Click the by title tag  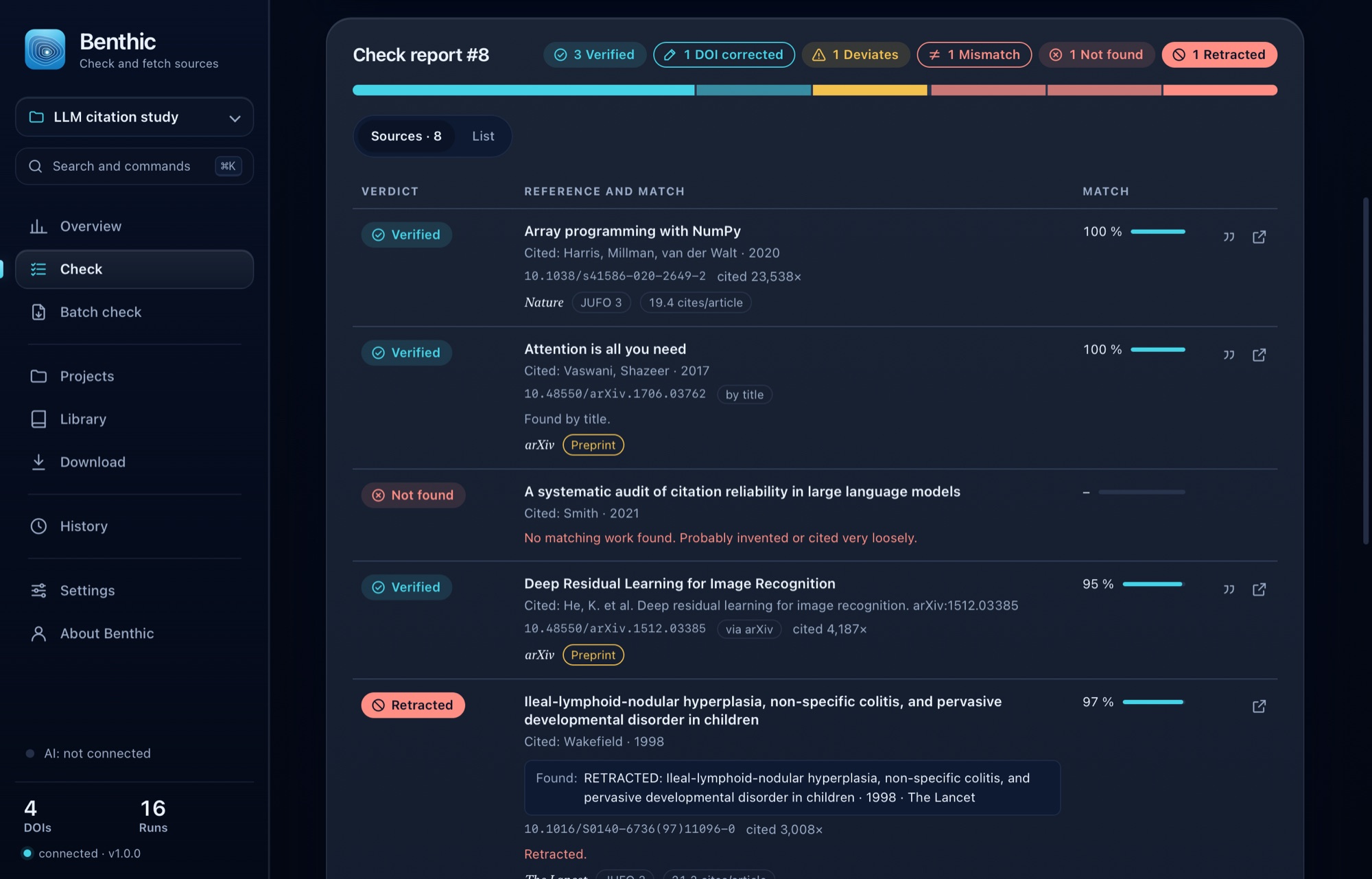point(744,395)
